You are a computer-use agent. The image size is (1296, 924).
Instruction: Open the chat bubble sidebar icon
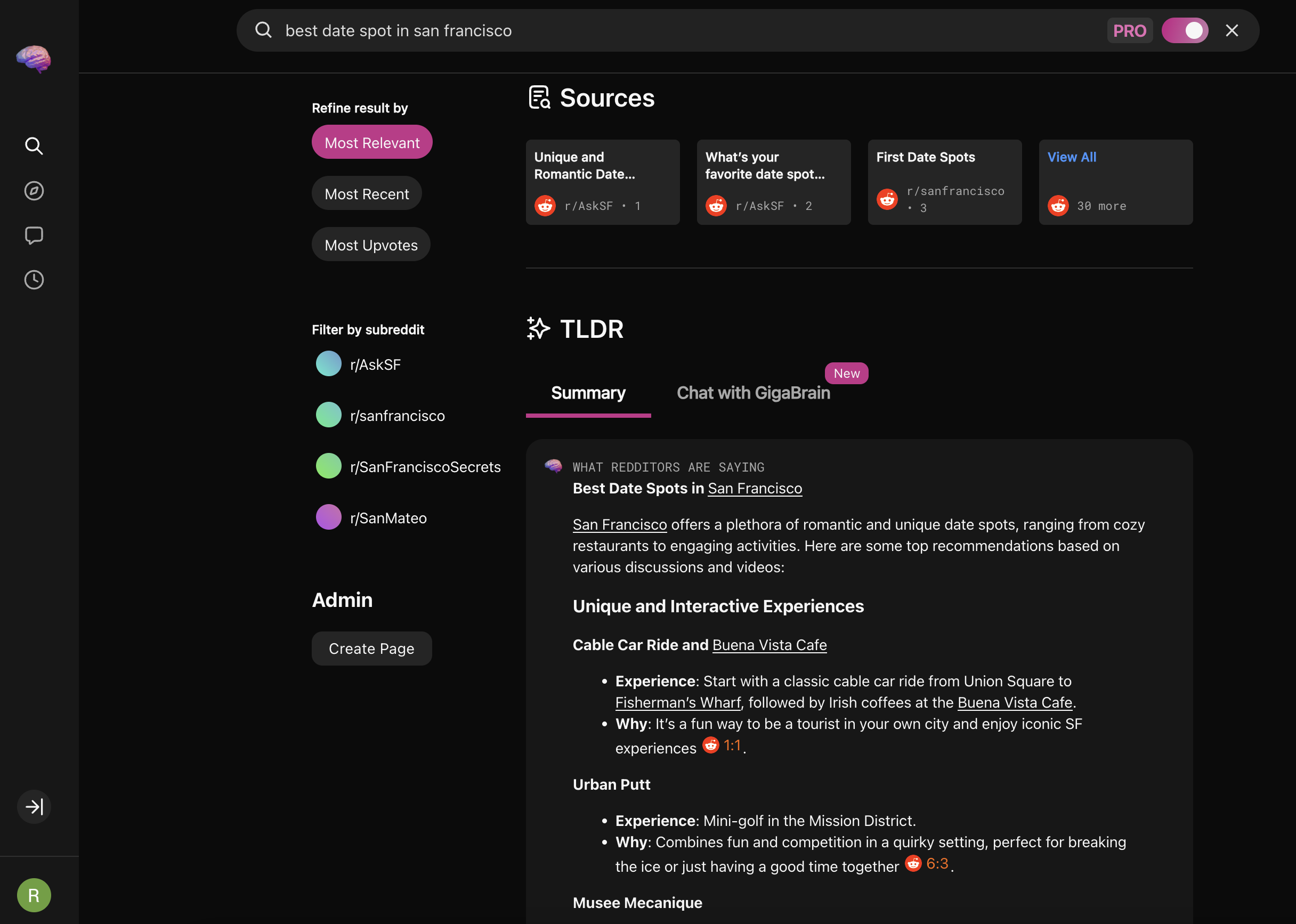click(x=34, y=235)
